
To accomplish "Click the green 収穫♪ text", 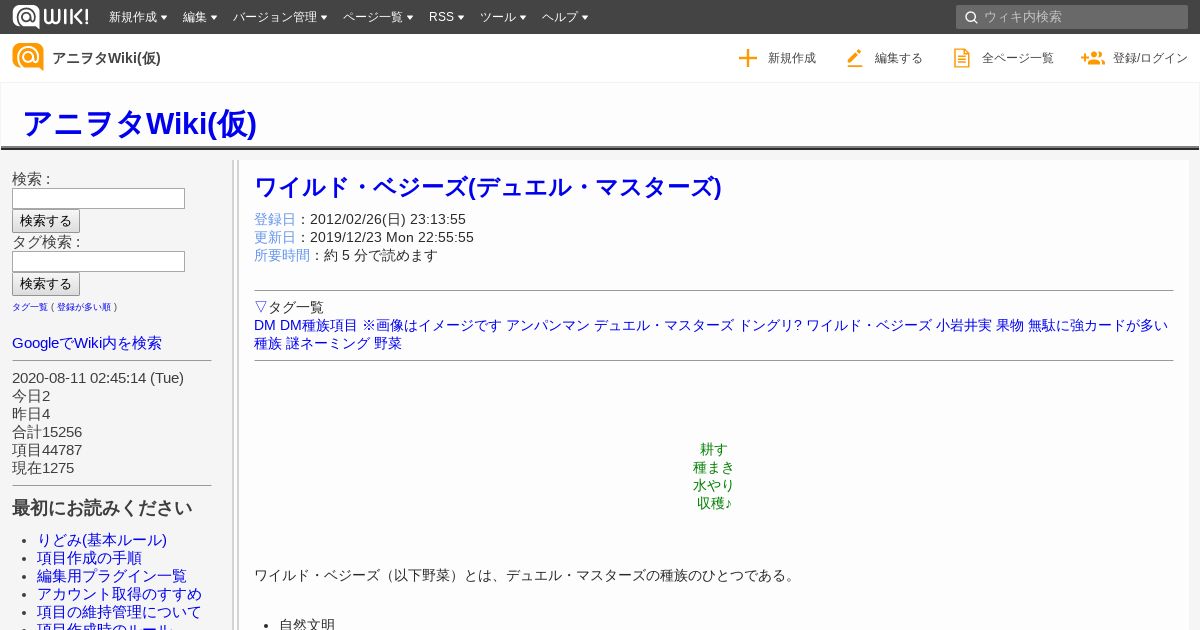I will (x=714, y=503).
